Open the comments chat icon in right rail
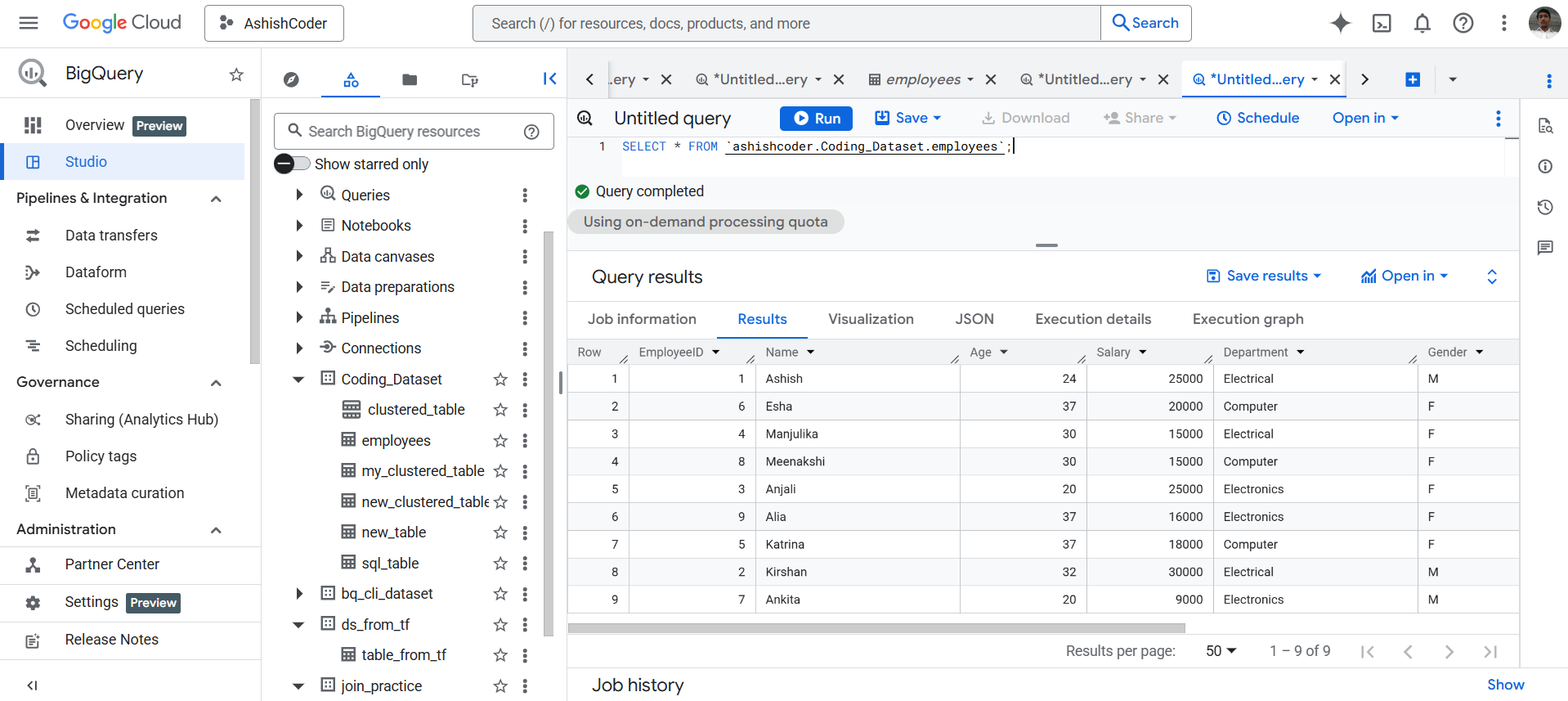 pos(1544,248)
